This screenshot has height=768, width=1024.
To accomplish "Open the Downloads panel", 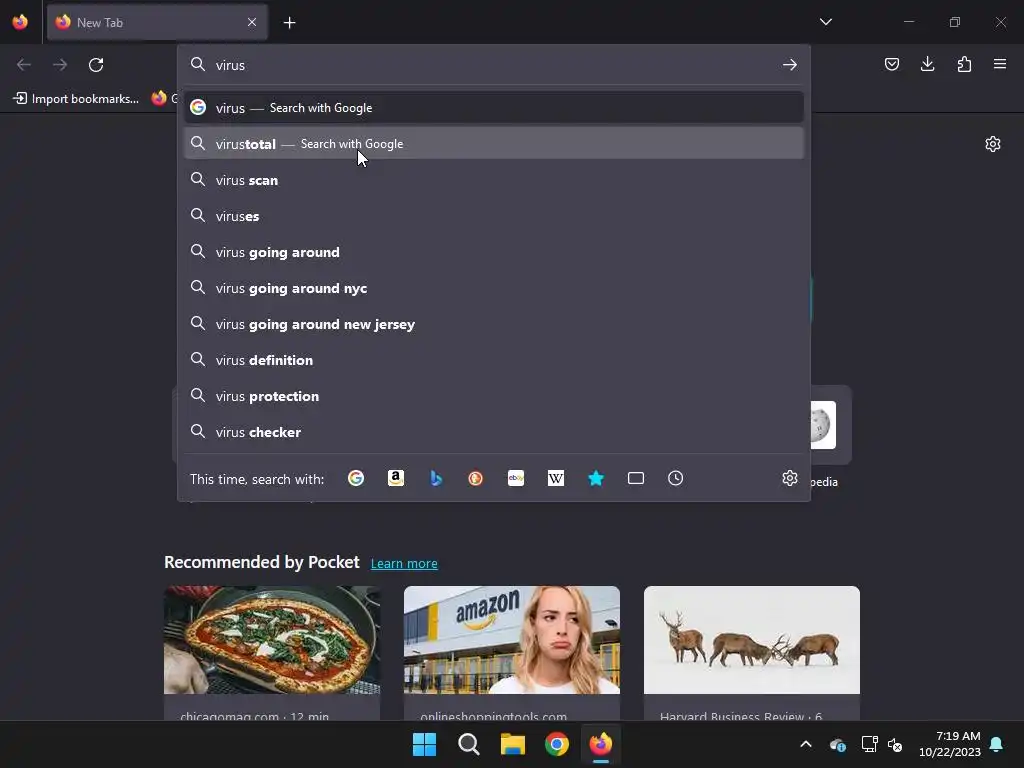I will click(x=928, y=64).
